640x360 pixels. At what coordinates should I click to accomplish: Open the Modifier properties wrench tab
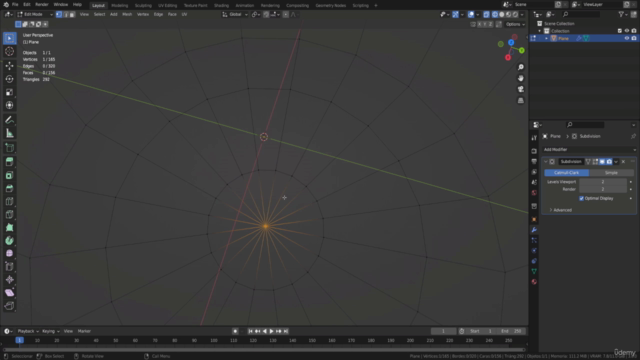click(x=534, y=230)
